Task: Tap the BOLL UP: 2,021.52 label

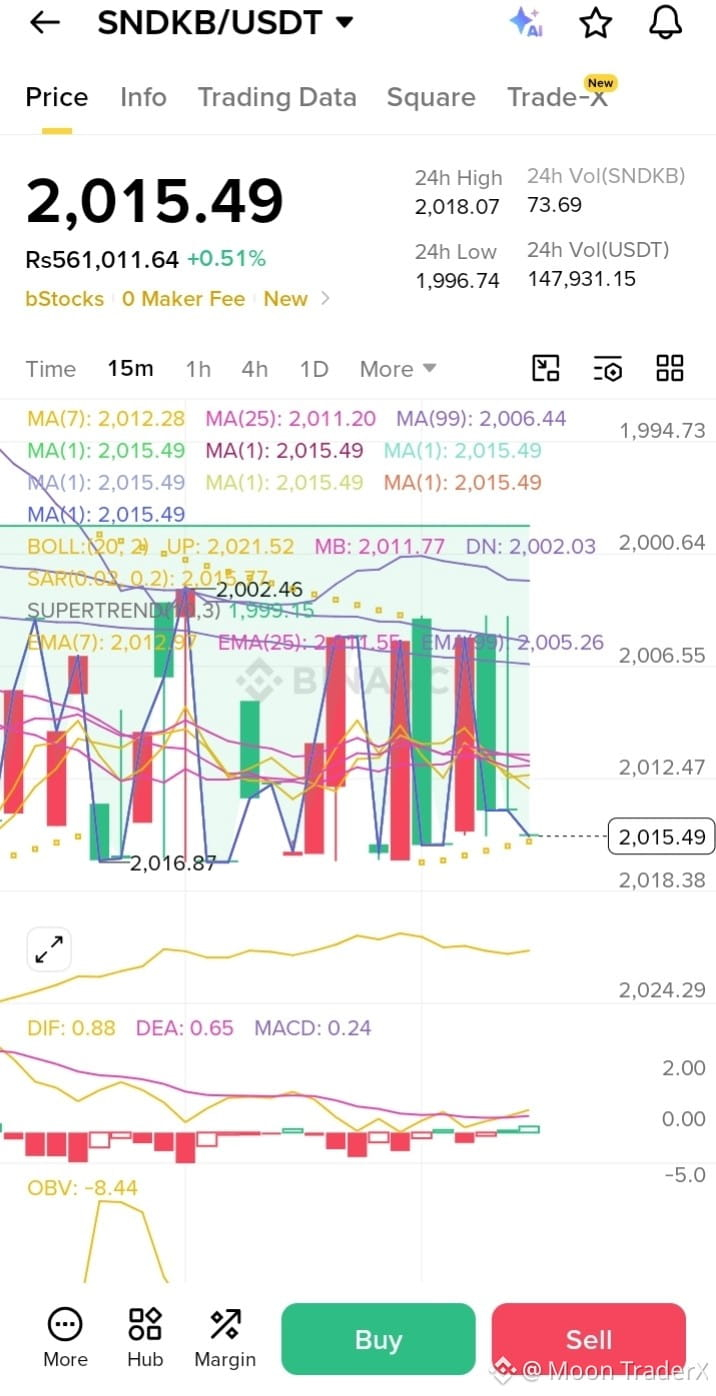Action: 230,546
